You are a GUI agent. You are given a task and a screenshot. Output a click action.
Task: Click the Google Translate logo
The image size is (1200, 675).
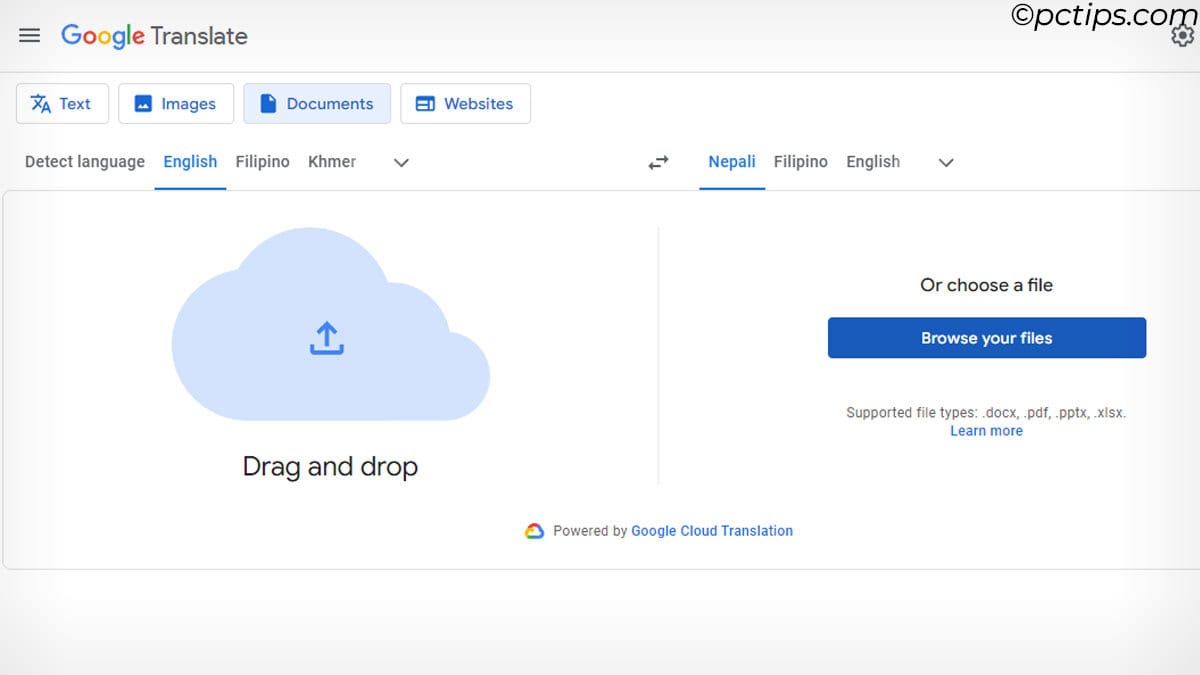154,36
